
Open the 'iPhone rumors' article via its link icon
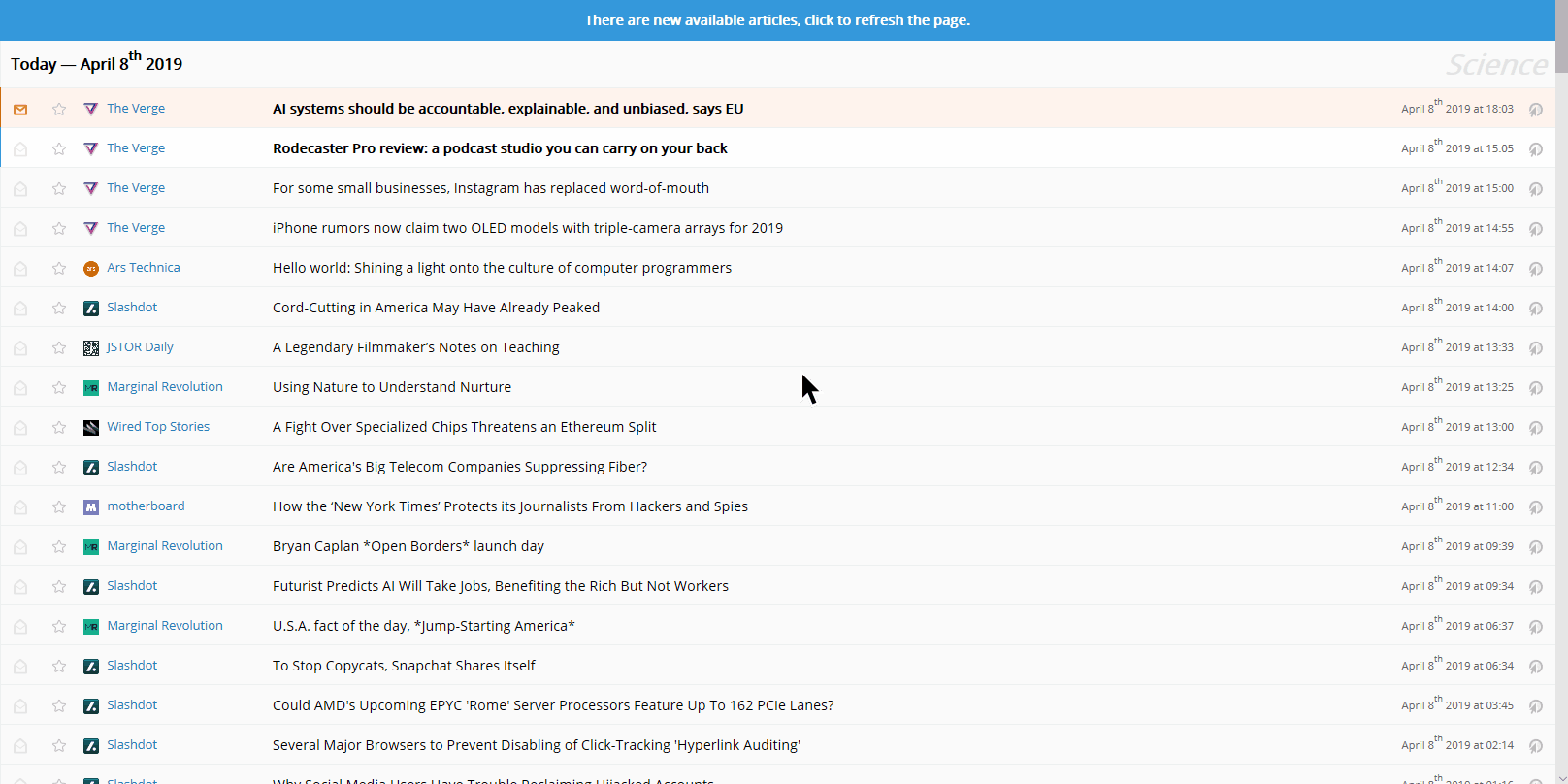click(x=1536, y=229)
